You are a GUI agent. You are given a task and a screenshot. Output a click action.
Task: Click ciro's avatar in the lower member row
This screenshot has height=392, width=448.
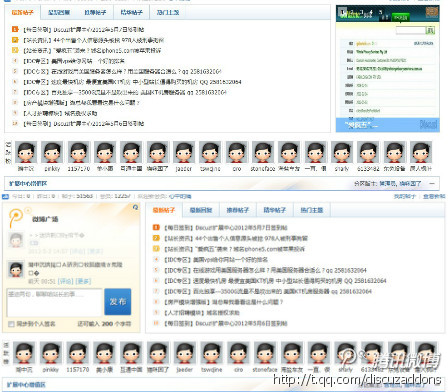238,353
